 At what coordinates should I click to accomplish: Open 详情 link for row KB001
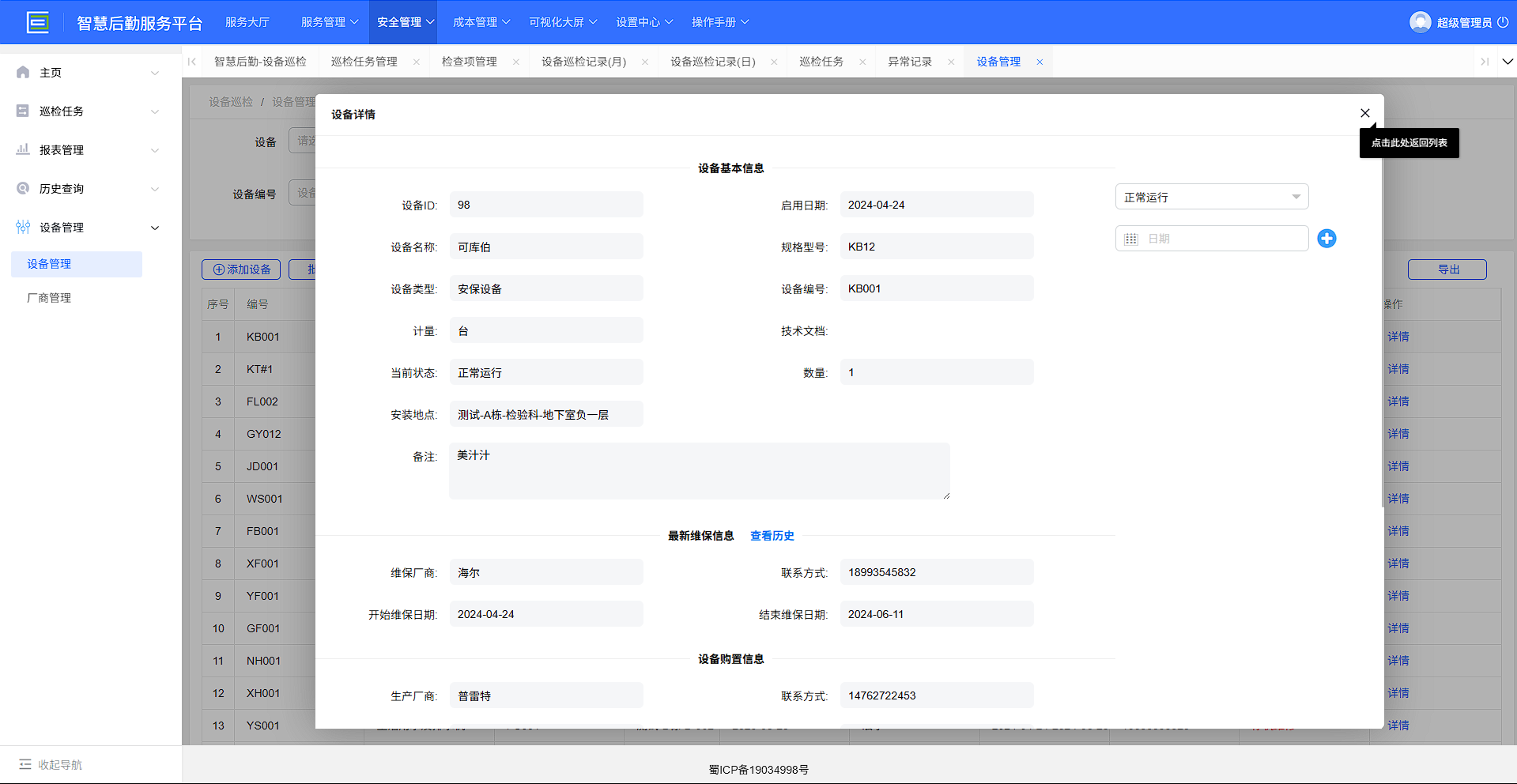(1398, 337)
